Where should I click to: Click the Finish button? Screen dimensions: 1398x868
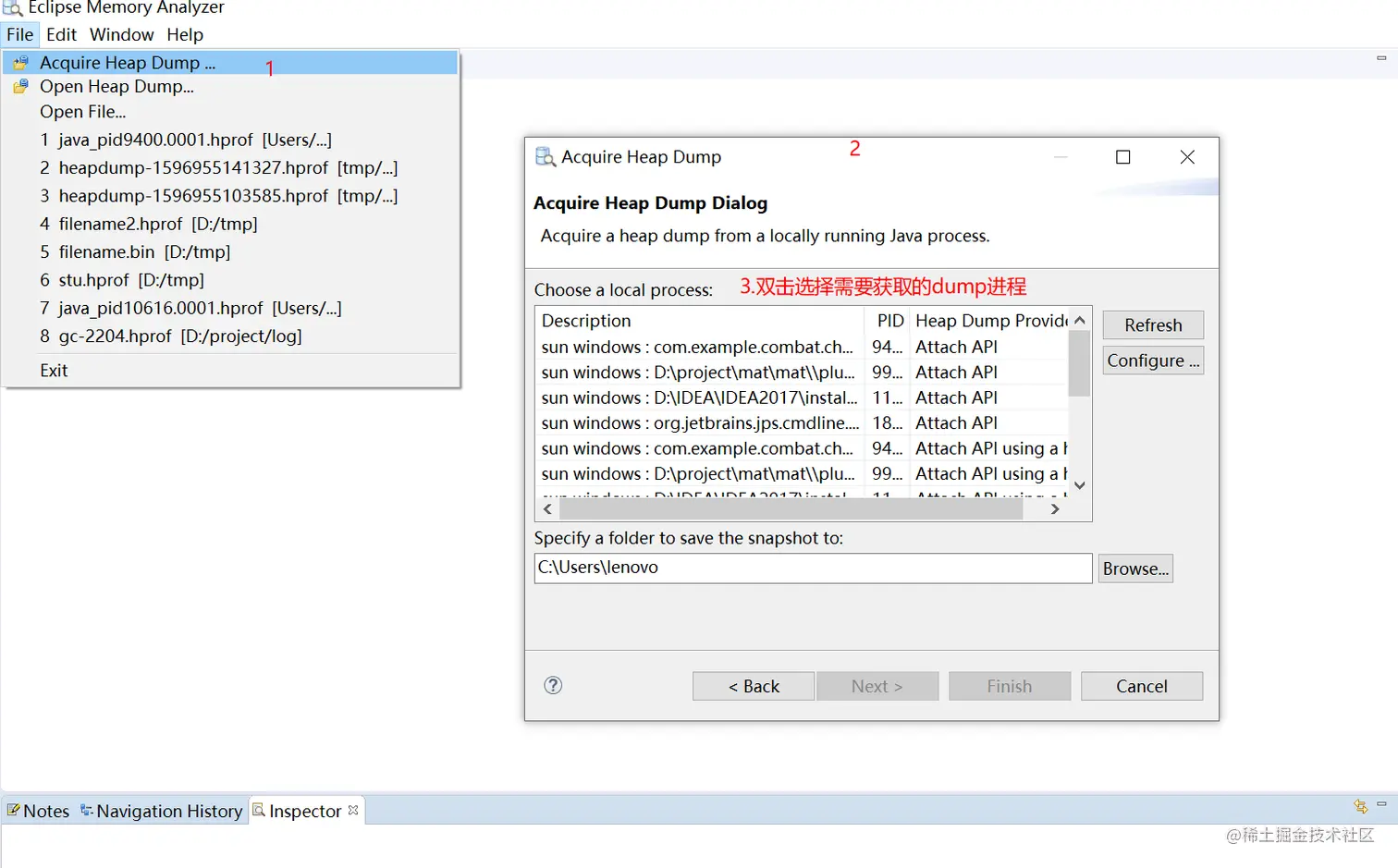coord(1010,686)
